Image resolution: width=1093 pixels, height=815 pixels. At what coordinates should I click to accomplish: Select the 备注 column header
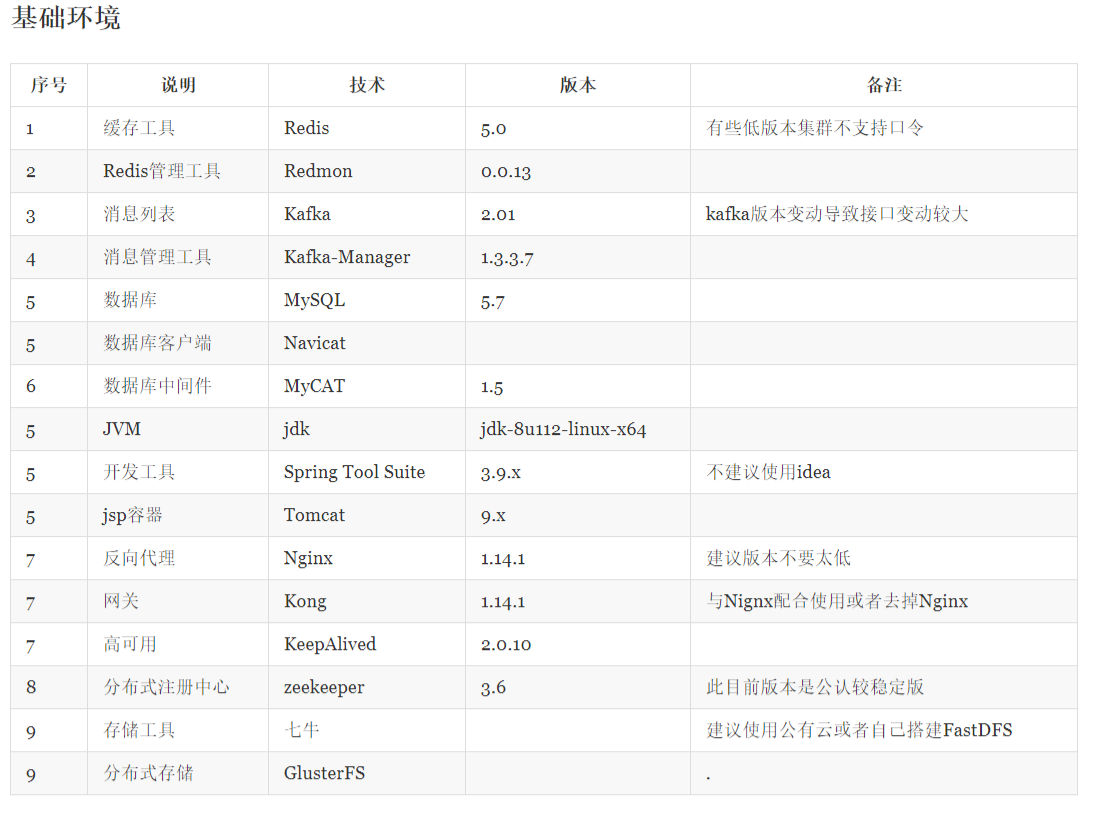884,85
